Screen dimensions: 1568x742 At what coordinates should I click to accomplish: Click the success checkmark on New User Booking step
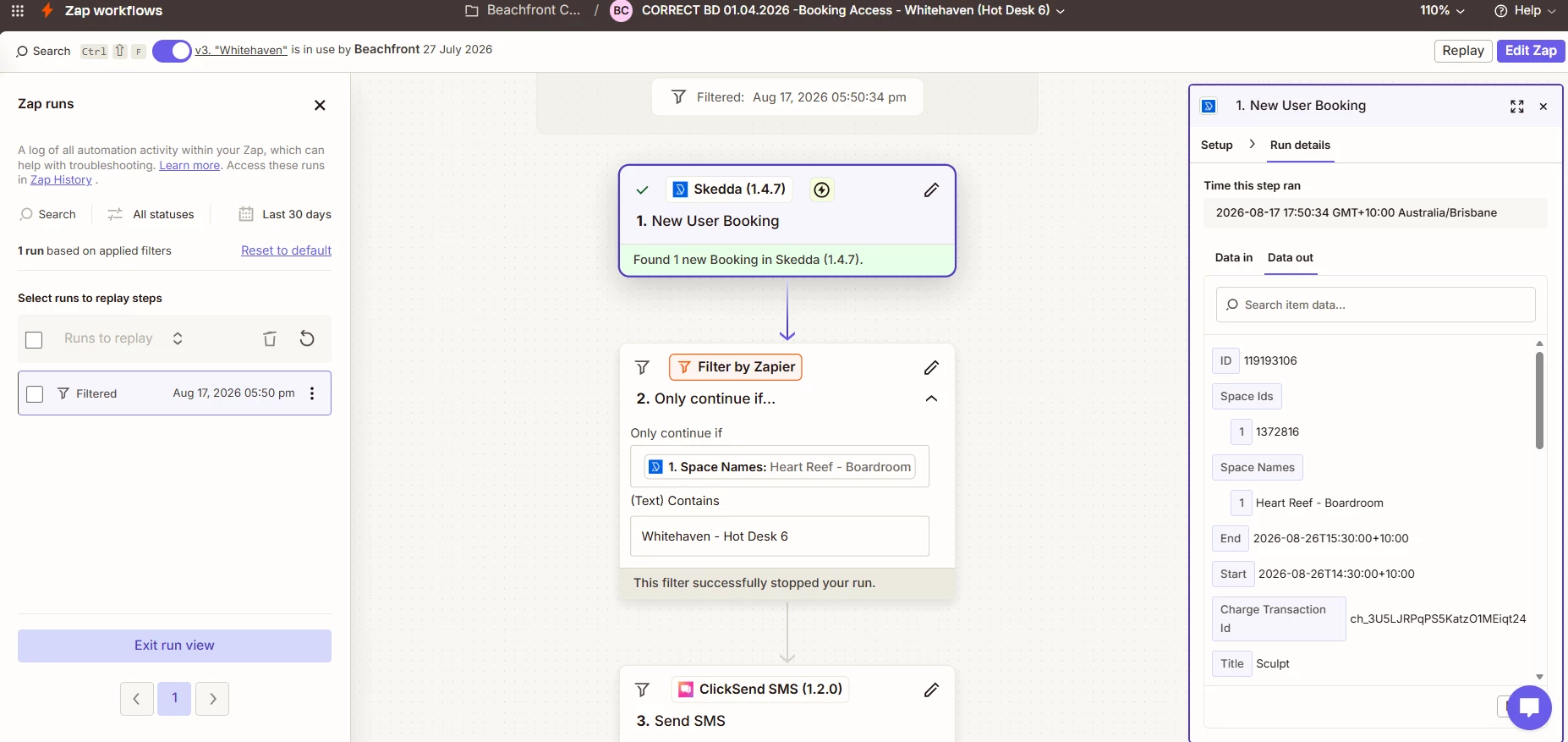(x=643, y=190)
